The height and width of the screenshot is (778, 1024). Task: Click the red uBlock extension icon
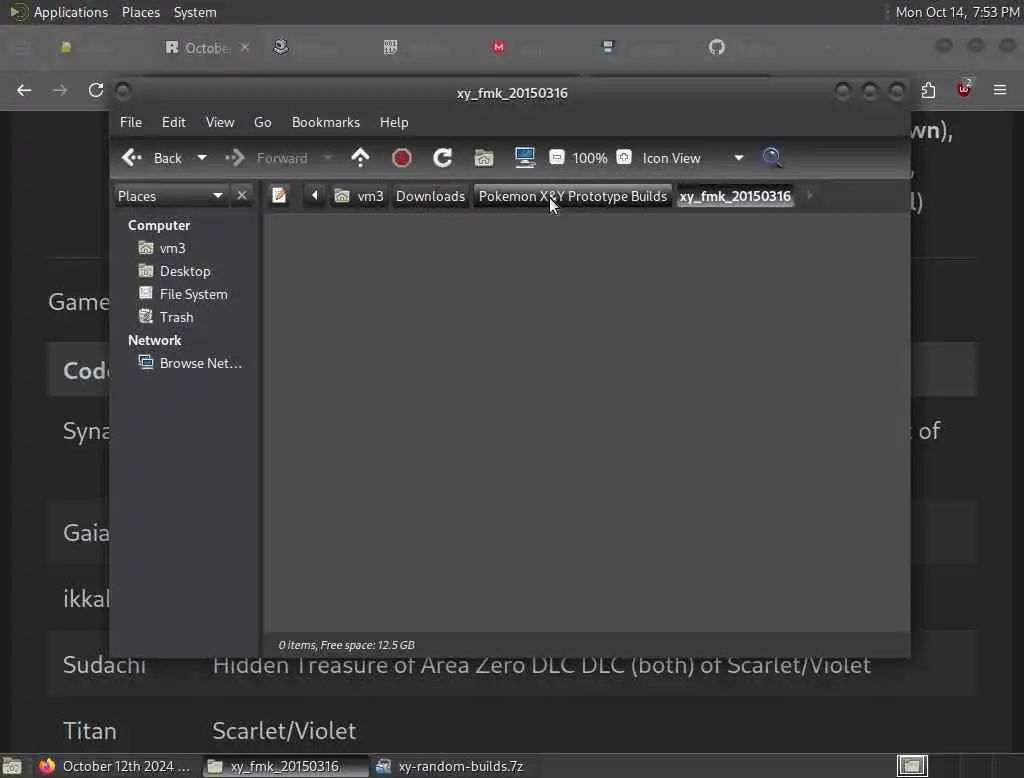(x=964, y=89)
